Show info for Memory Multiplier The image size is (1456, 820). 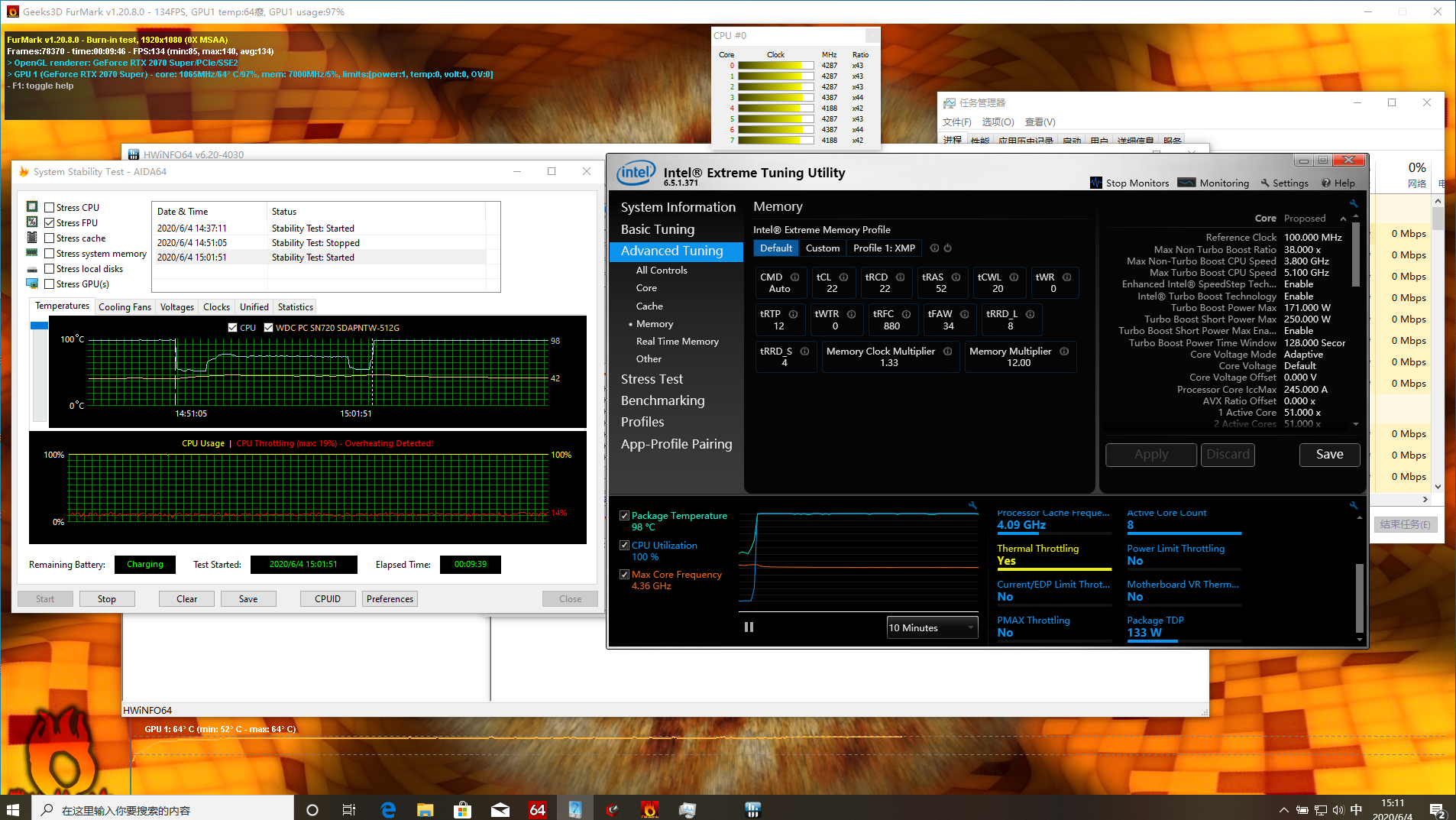point(1063,352)
